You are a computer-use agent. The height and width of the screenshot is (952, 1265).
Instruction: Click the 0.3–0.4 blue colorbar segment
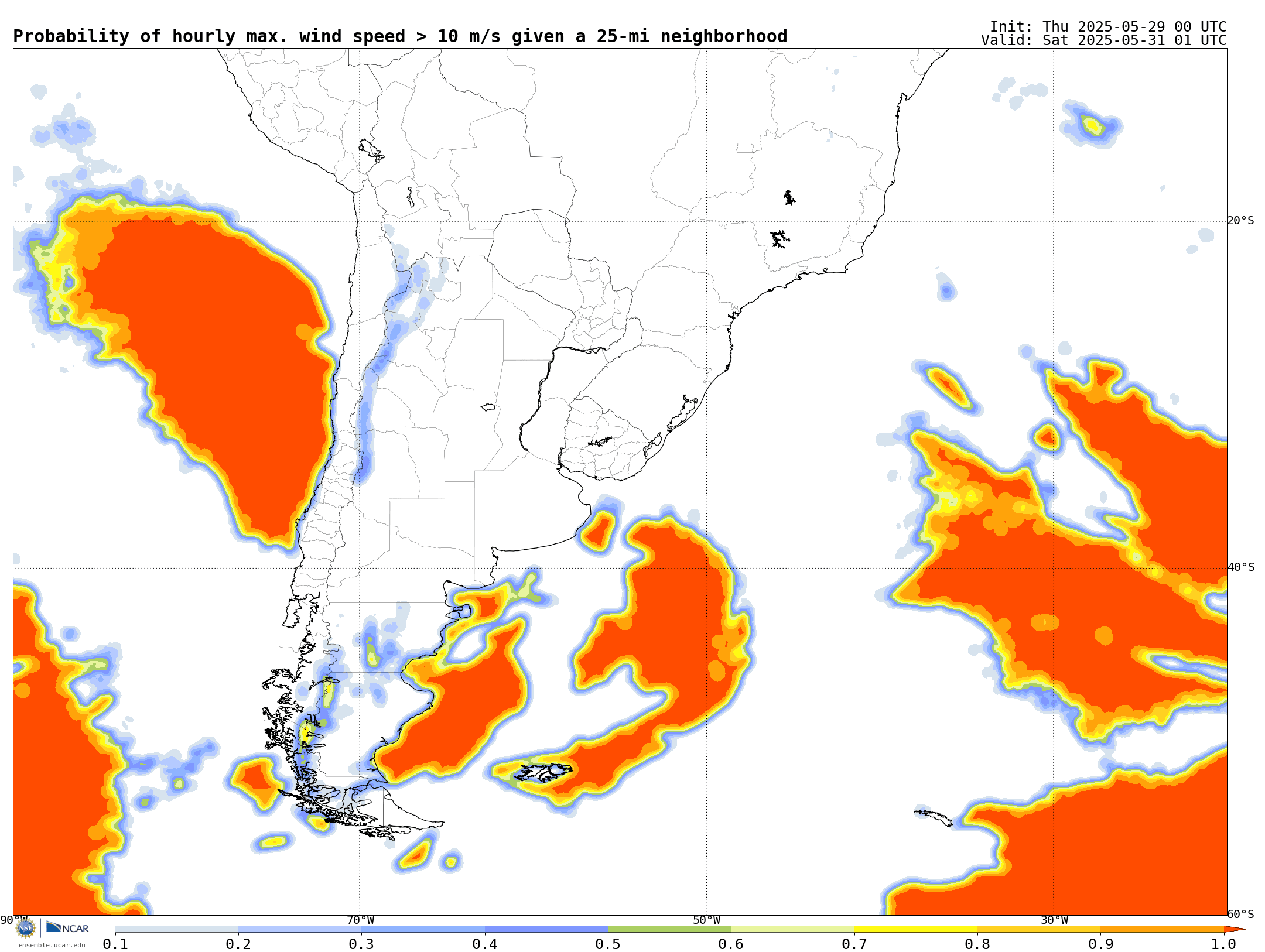point(423,929)
